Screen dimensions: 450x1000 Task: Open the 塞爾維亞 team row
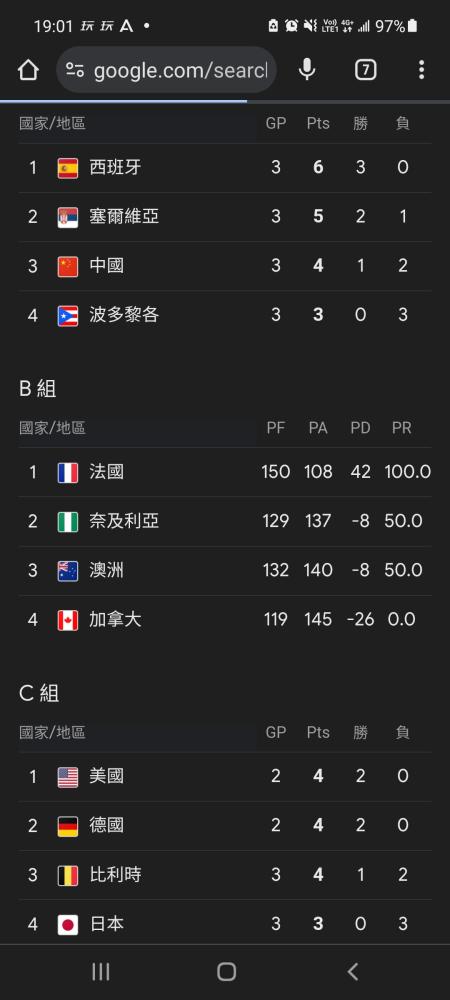[x=225, y=217]
